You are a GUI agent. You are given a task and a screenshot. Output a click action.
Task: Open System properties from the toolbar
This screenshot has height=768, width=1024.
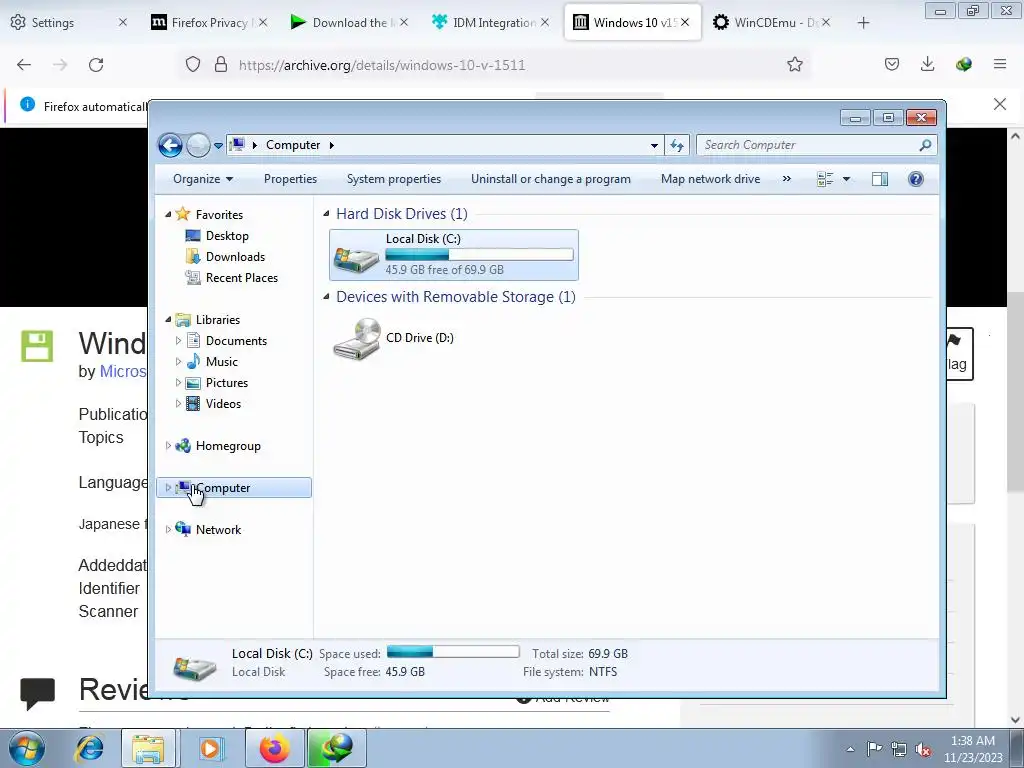tap(394, 179)
